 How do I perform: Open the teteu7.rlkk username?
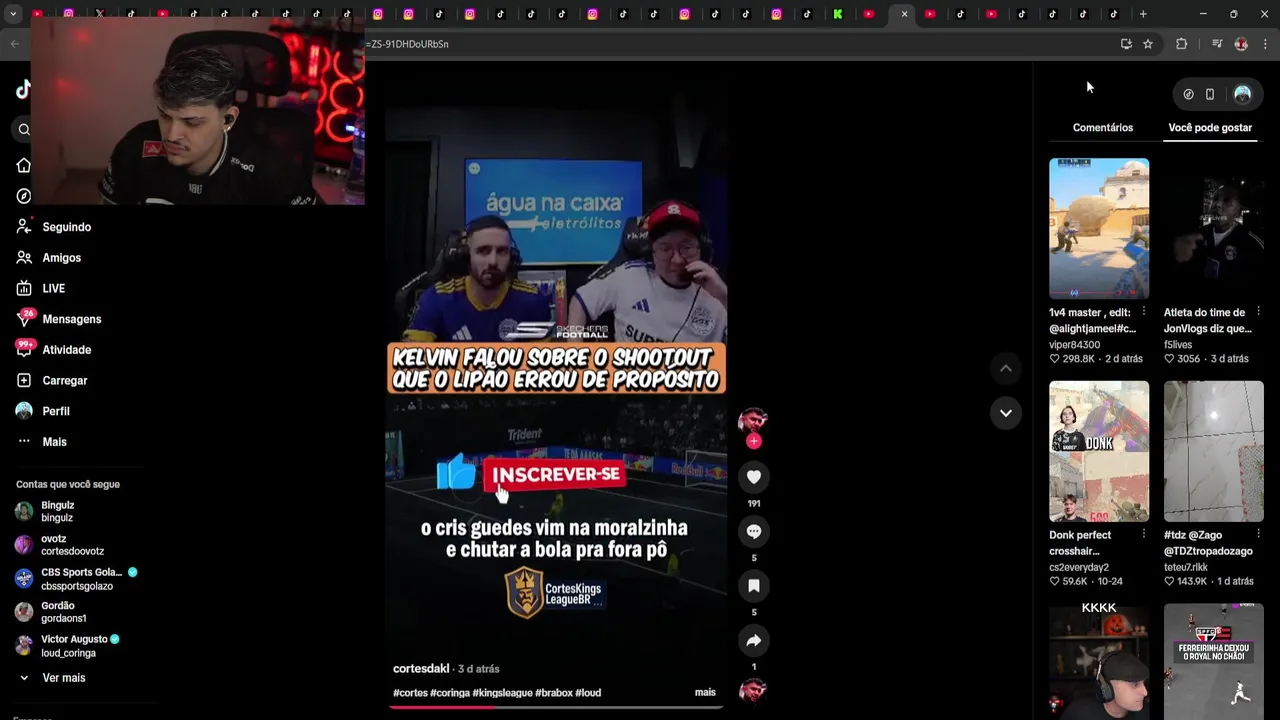click(x=1186, y=567)
